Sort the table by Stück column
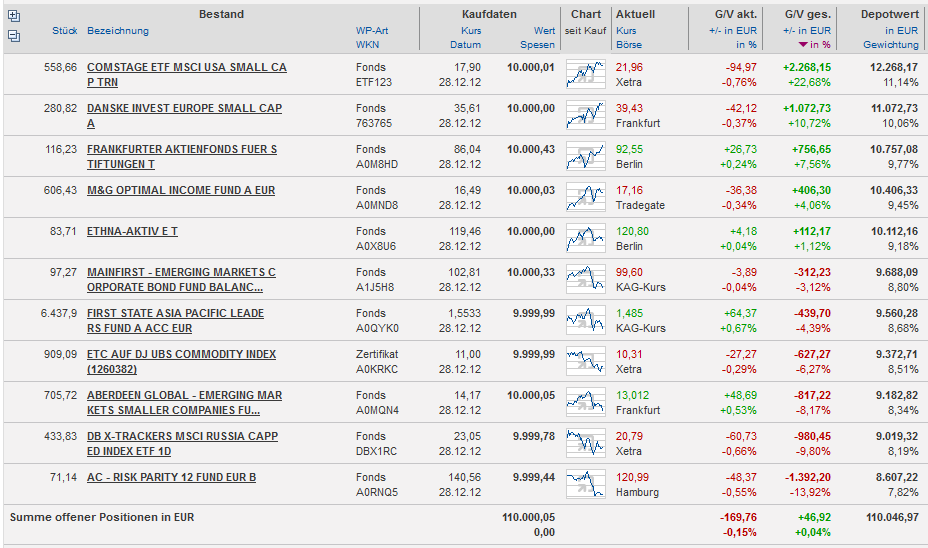The width and height of the screenshot is (928, 548). pos(64,31)
